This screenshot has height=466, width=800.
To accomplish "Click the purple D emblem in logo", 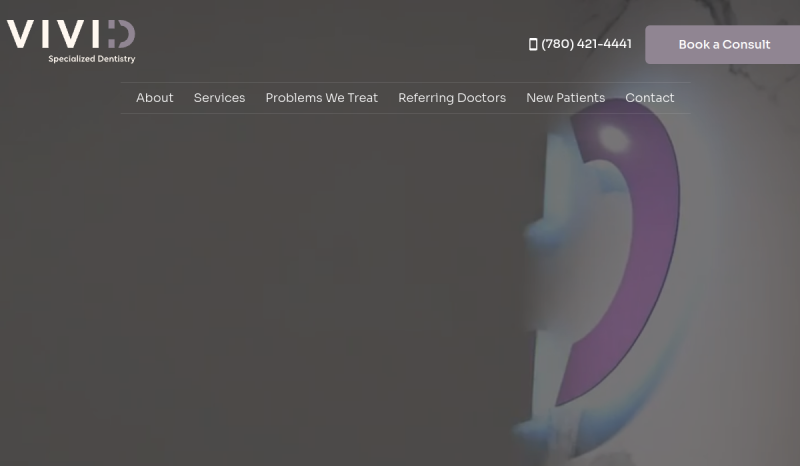I will point(121,34).
